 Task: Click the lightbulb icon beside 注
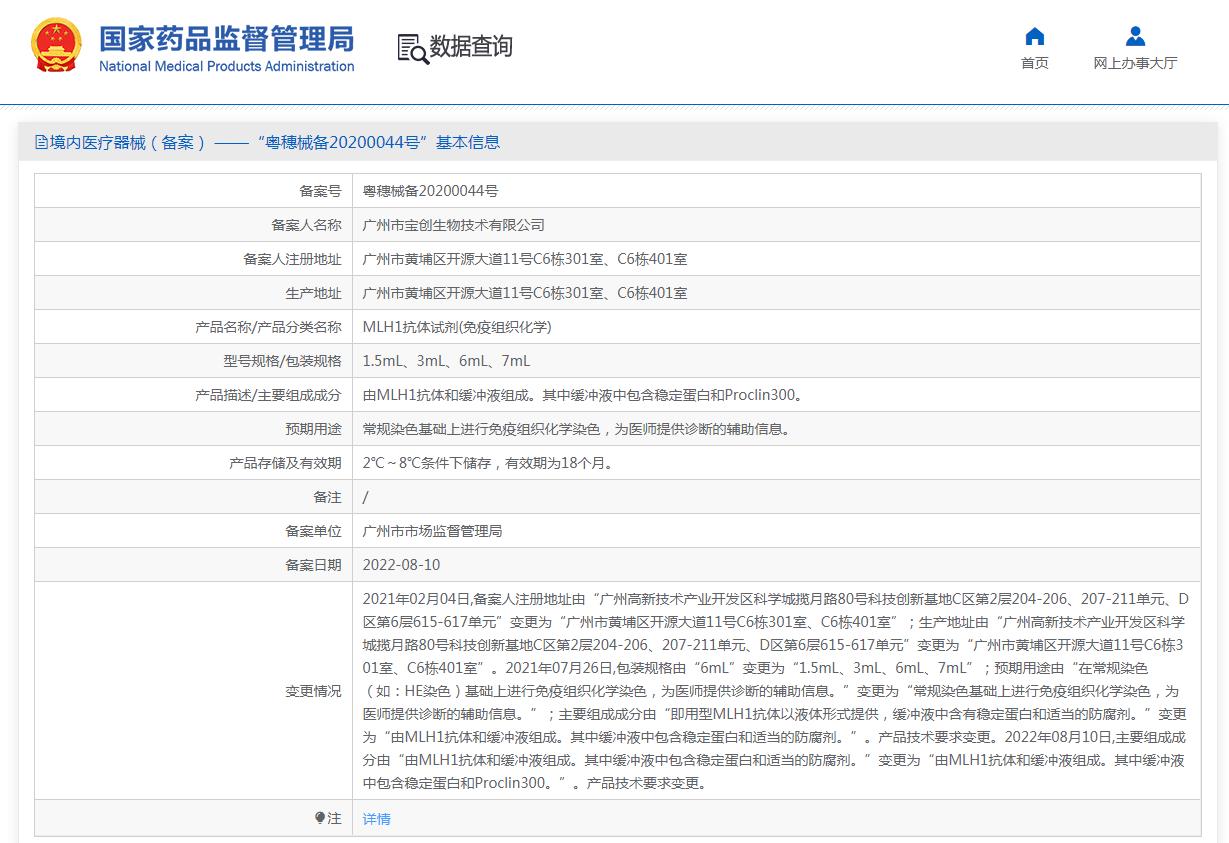click(x=320, y=818)
